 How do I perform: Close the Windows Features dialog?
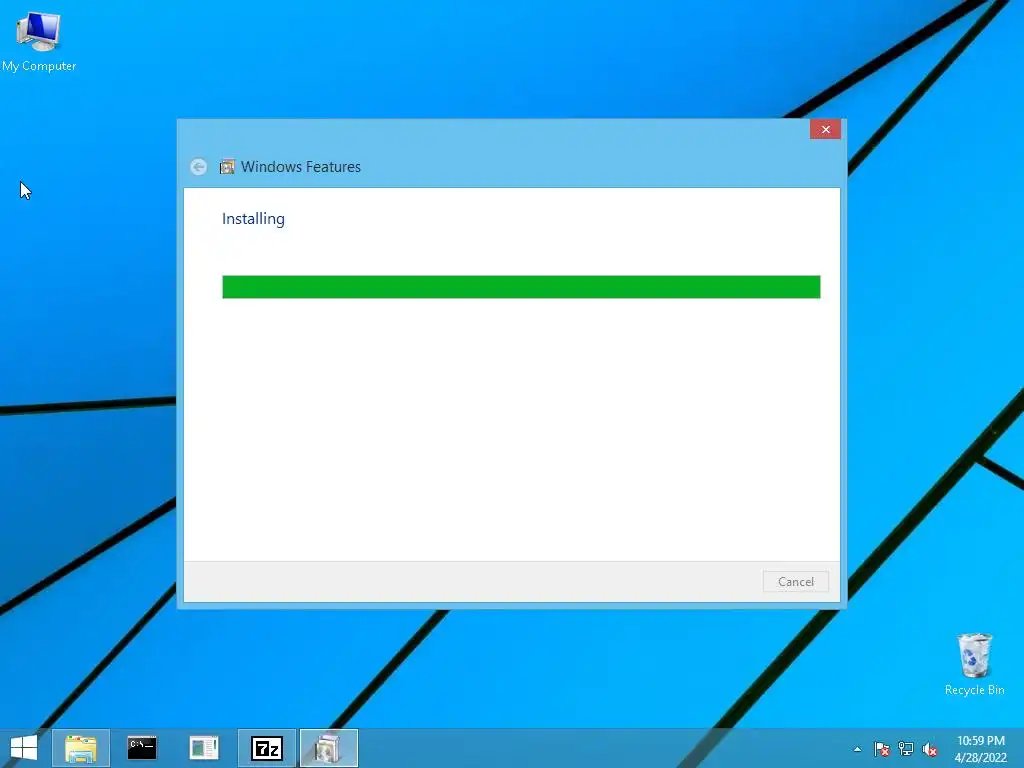point(825,129)
